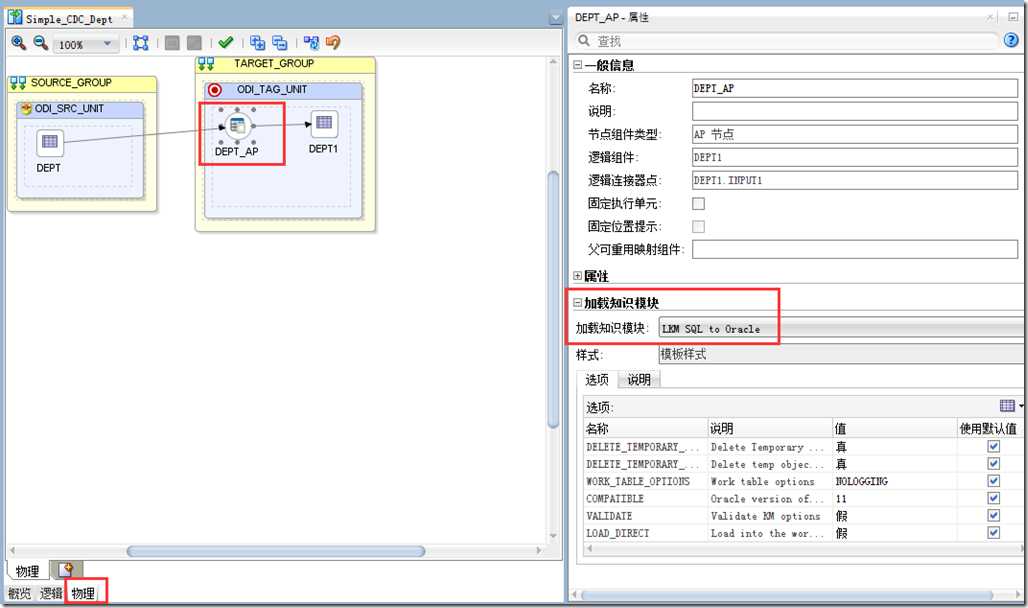1028x608 pixels.
Task: Toggle default checkbox for VALIDATE option
Action: [x=994, y=516]
